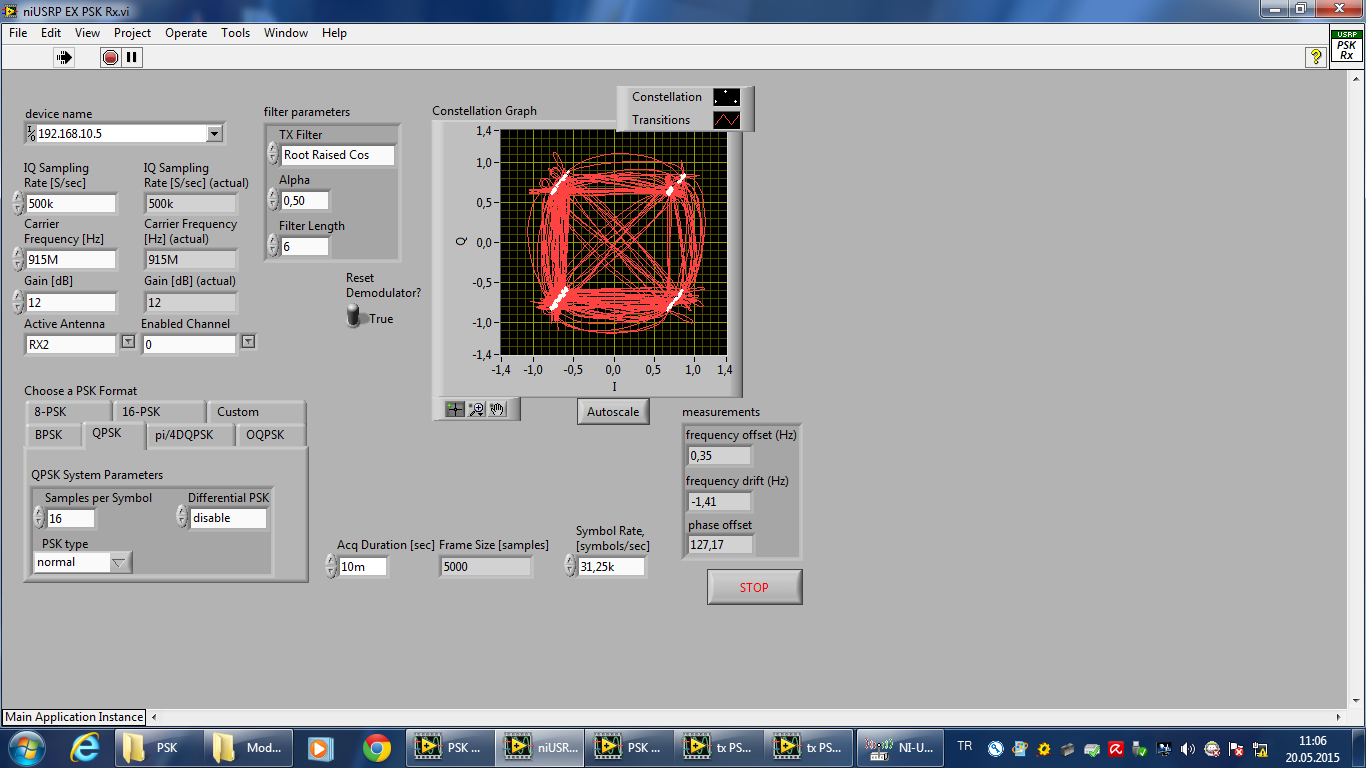
Task: Click the Run arrow toolbar icon
Action: click(x=65, y=58)
